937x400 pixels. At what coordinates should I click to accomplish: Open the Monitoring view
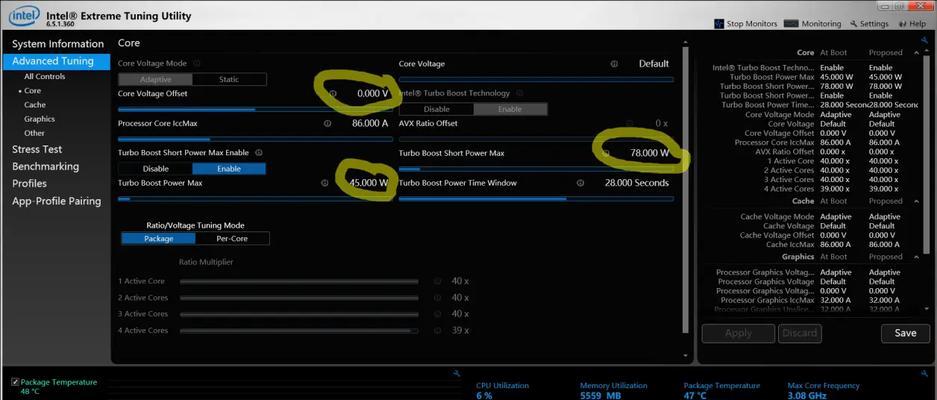coord(813,24)
